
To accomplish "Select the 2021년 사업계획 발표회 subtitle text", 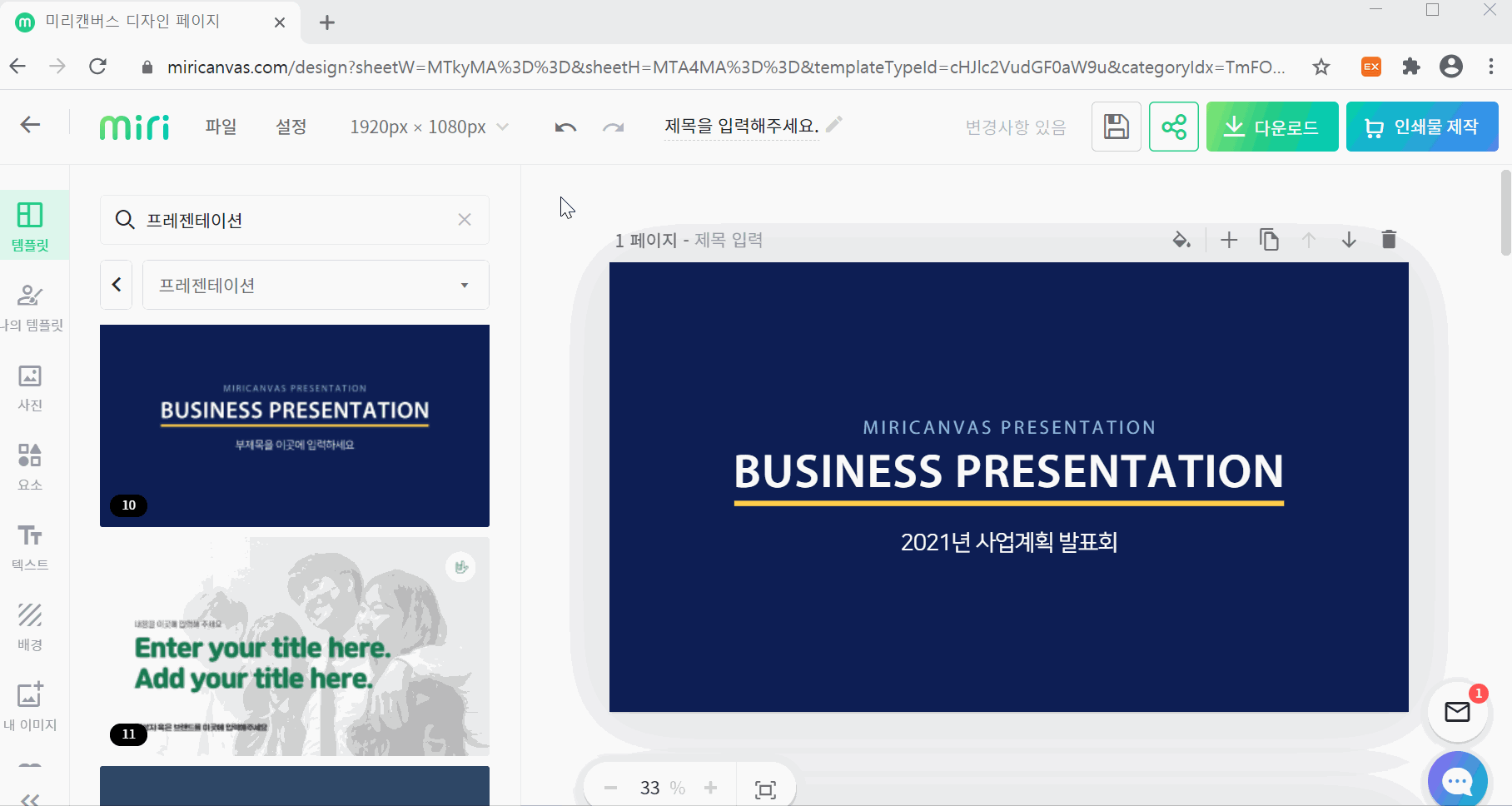I will [x=1008, y=542].
